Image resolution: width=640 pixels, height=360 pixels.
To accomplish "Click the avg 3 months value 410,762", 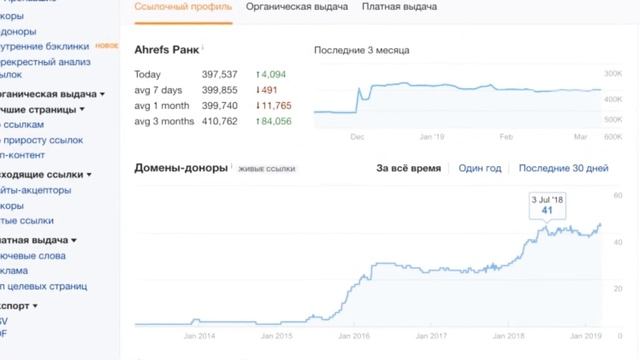I will click(220, 121).
